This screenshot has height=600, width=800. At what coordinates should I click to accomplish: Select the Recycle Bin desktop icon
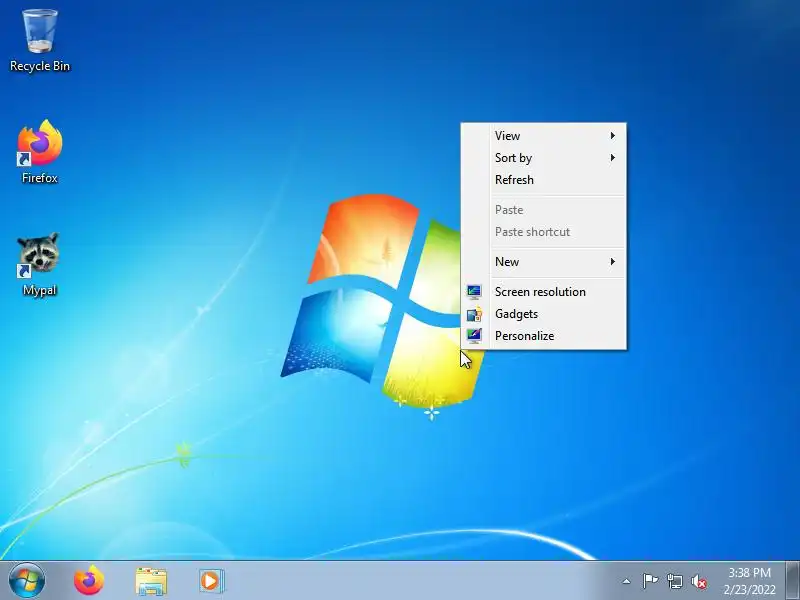[40, 41]
